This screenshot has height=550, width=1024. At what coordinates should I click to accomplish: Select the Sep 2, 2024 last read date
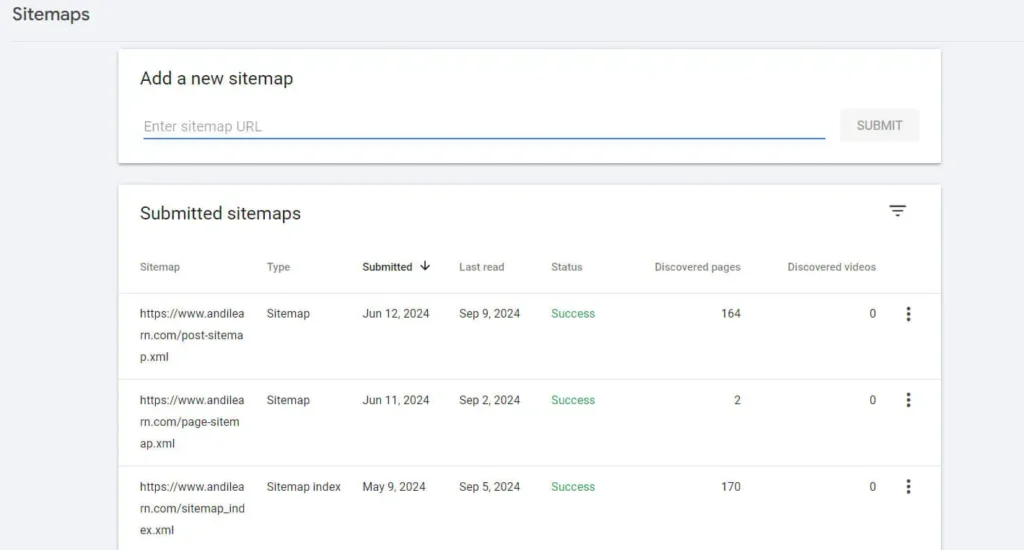489,400
